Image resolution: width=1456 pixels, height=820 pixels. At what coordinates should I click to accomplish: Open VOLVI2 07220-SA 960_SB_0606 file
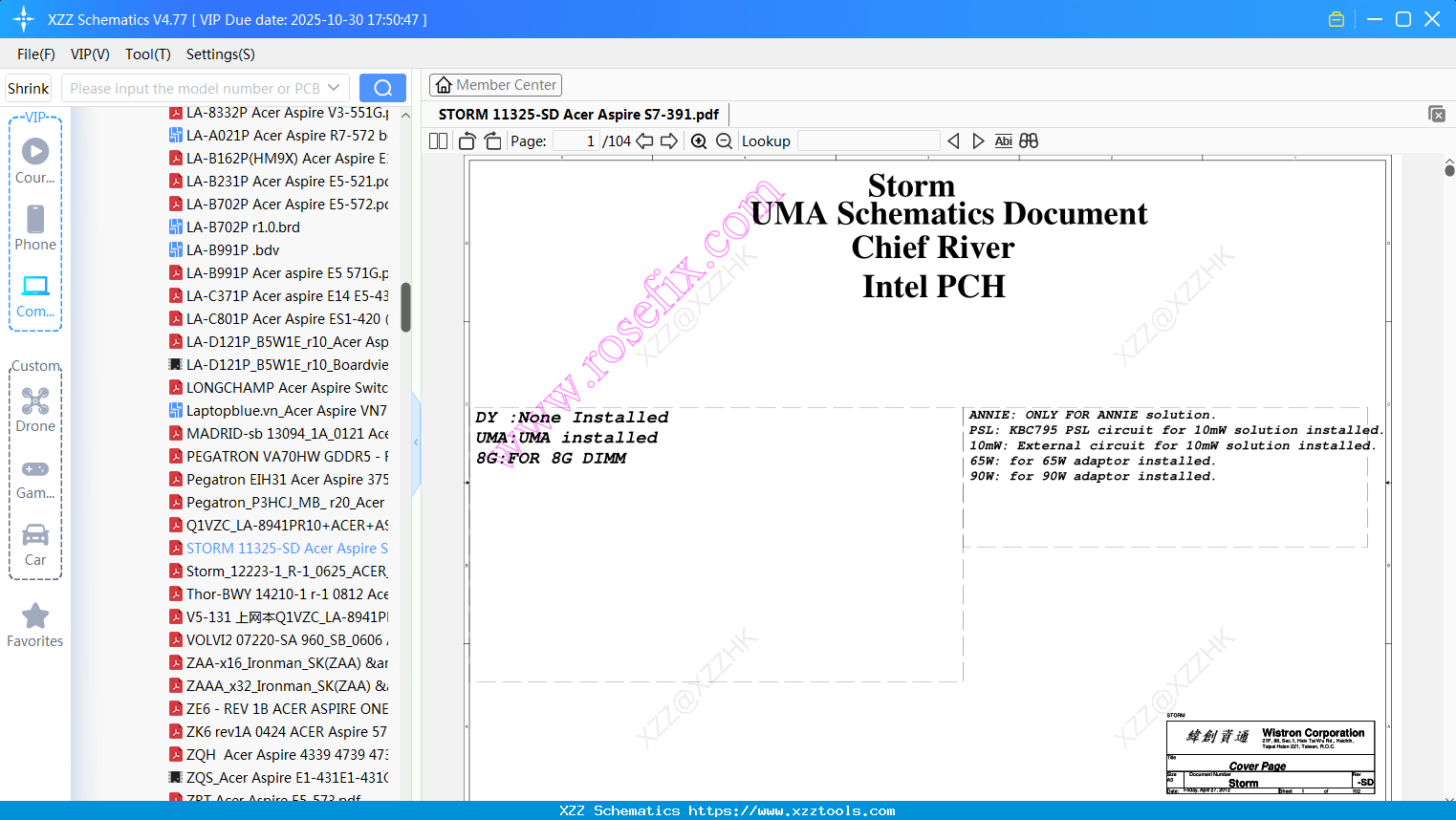(x=279, y=640)
